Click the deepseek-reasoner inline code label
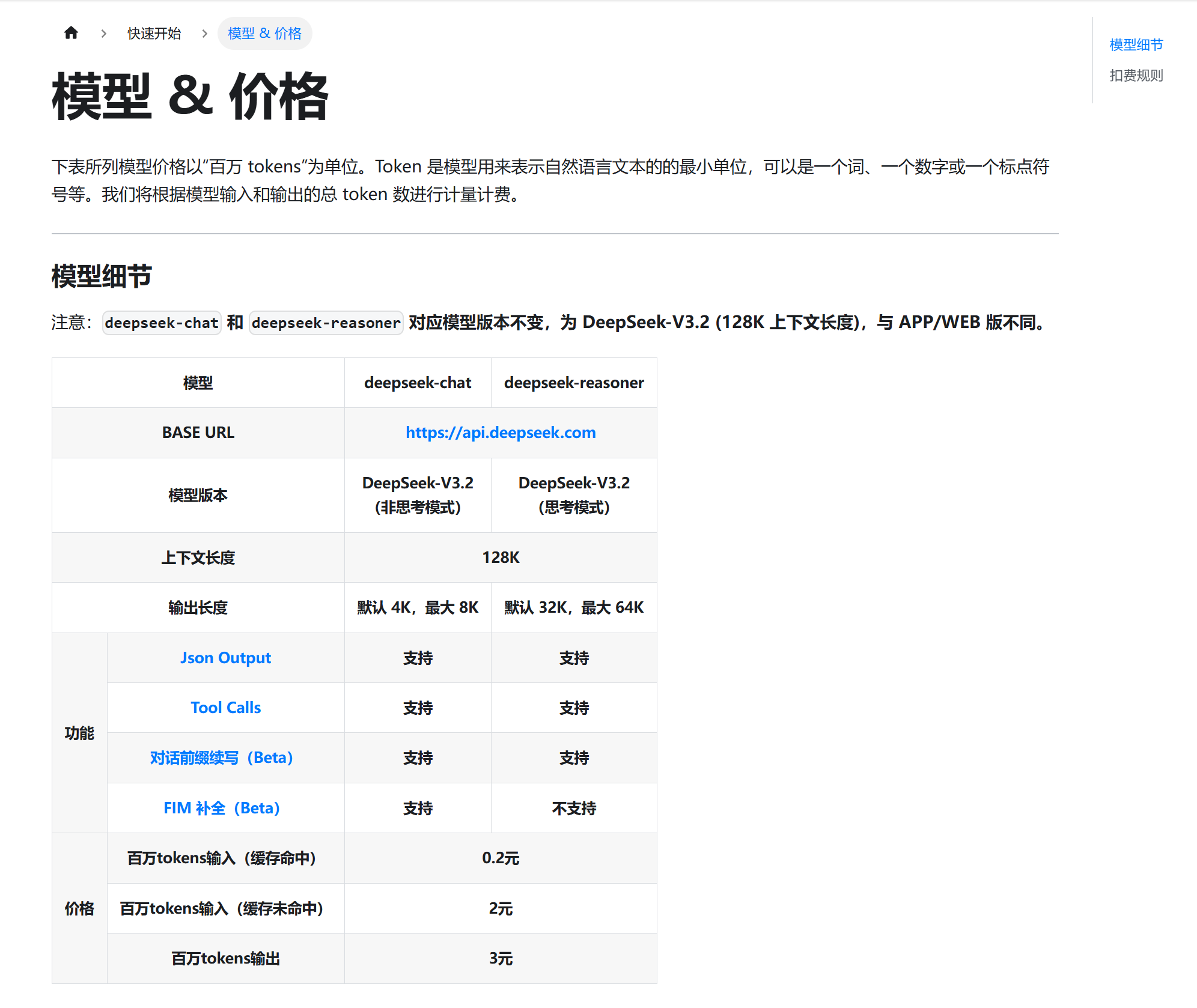 pyautogui.click(x=326, y=323)
